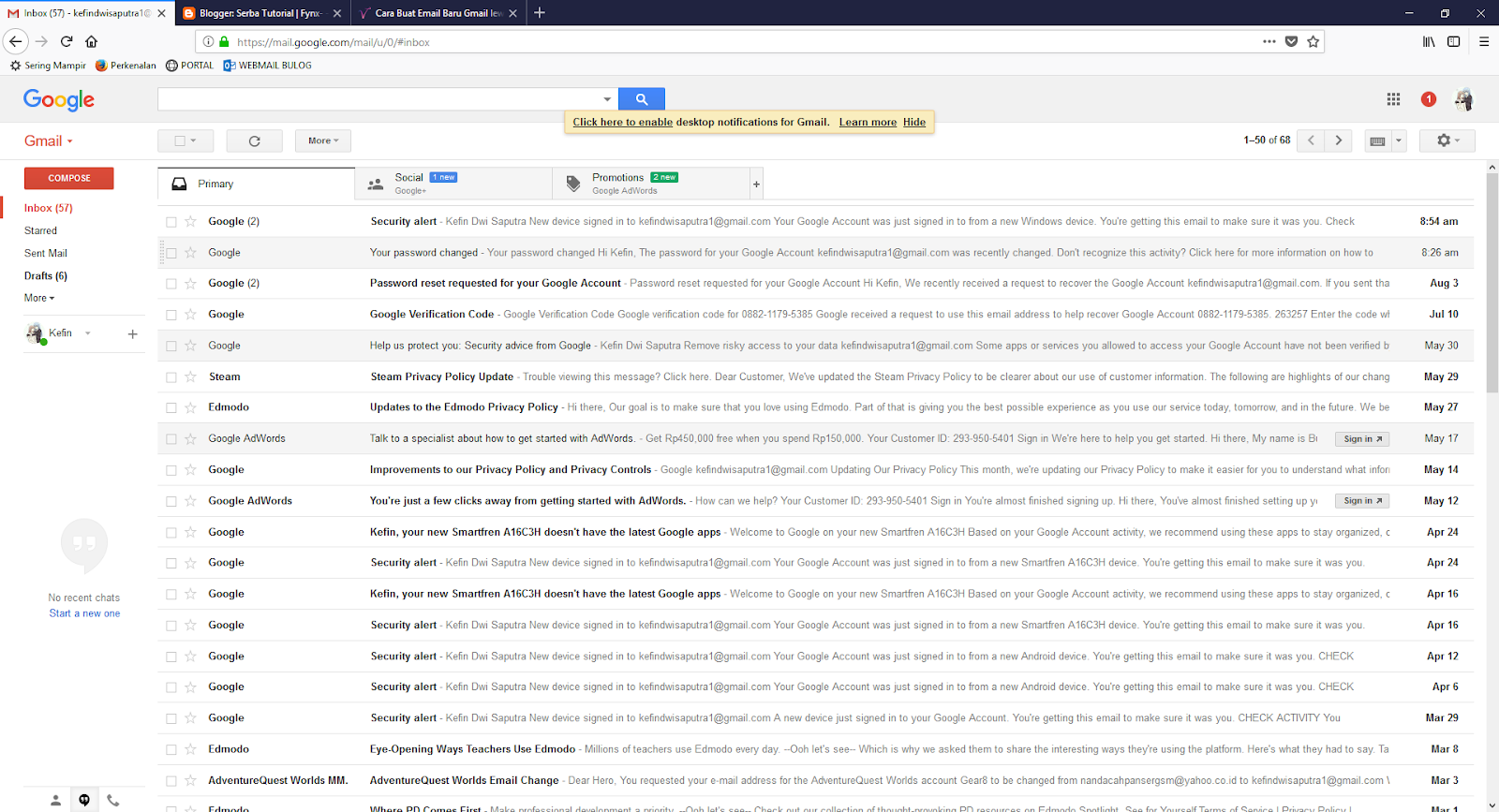Reload page with the browser reload button

[x=67, y=41]
